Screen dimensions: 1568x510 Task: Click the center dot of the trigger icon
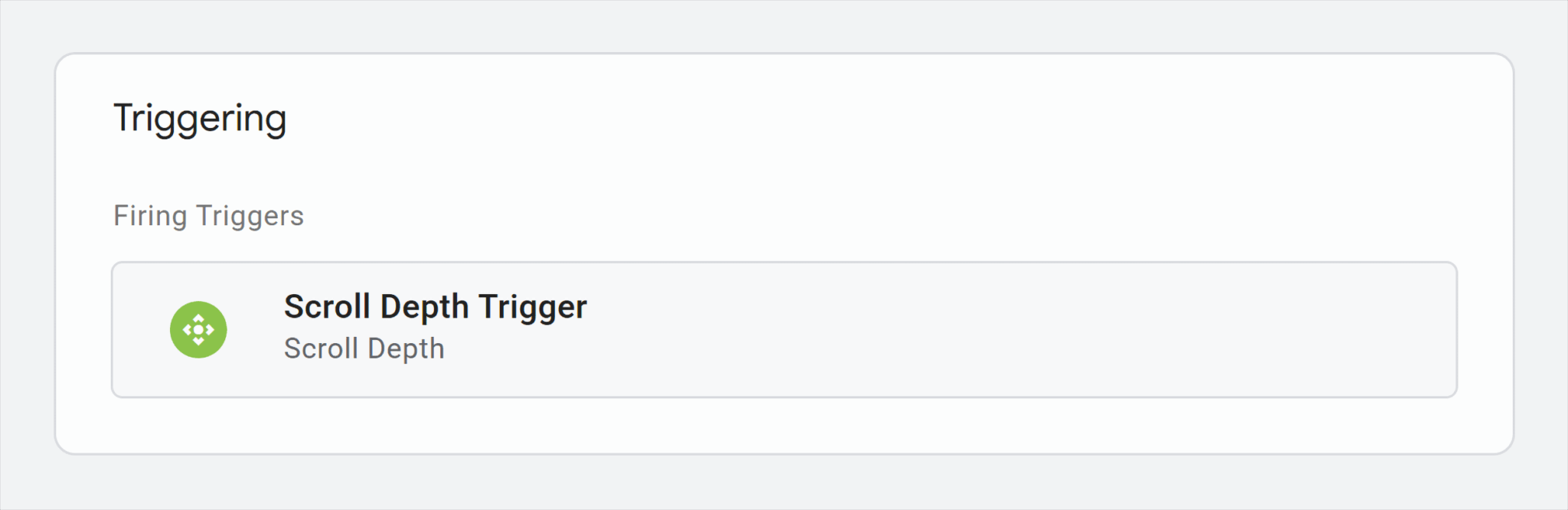click(x=198, y=330)
